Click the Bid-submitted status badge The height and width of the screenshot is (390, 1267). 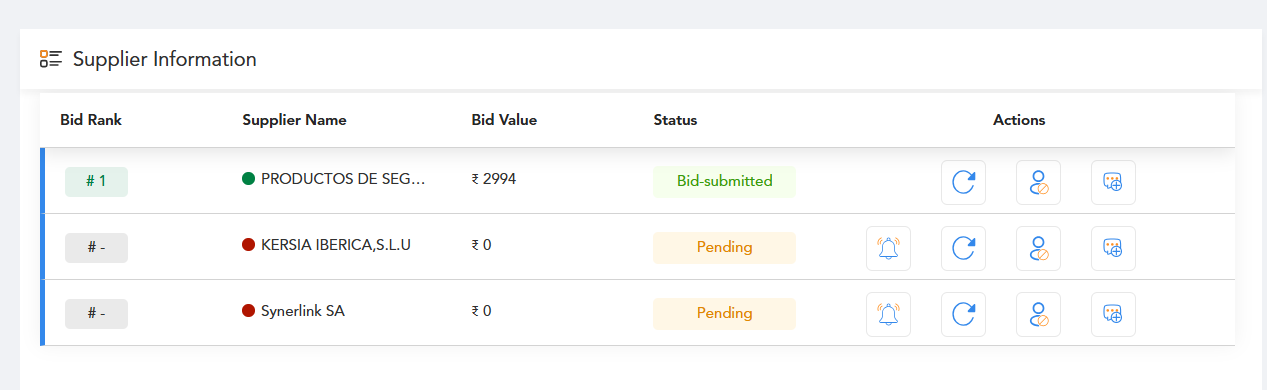pos(724,181)
